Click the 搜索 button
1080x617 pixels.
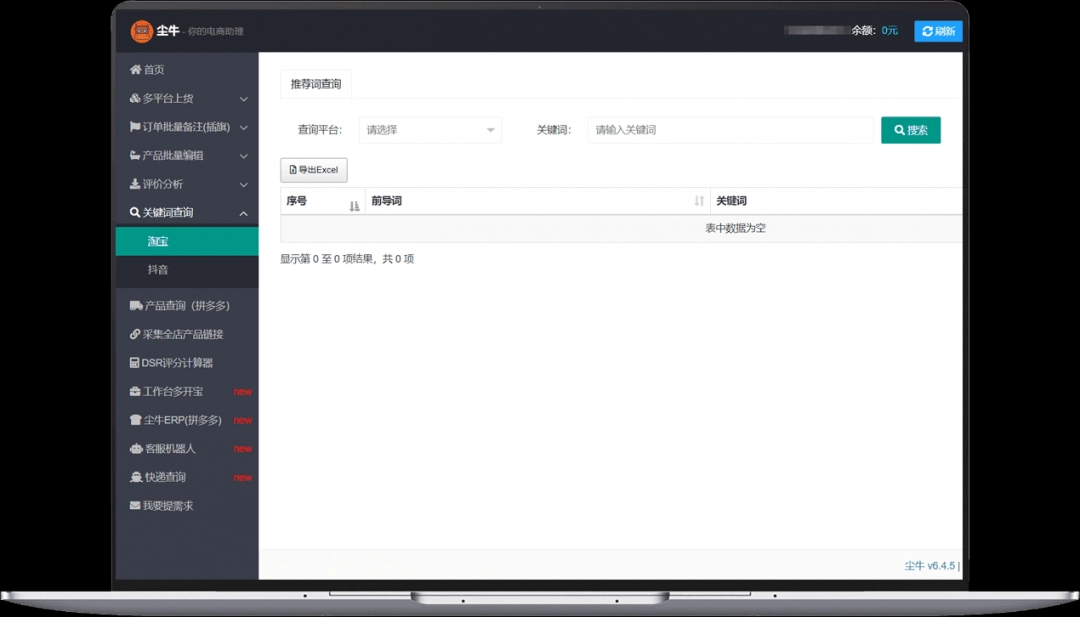tap(911, 130)
